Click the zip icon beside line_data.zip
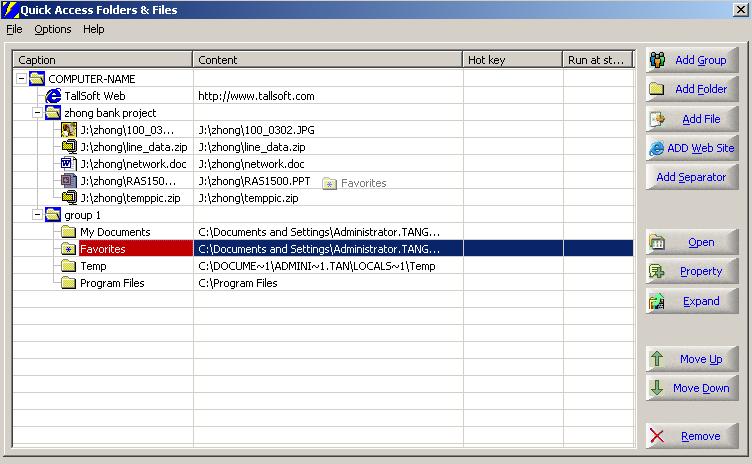752x464 pixels. 69,147
